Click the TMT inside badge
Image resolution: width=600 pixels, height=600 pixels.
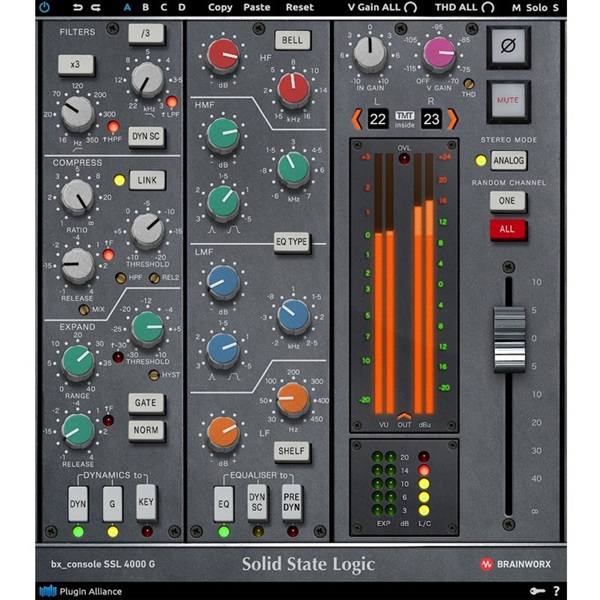tap(404, 119)
